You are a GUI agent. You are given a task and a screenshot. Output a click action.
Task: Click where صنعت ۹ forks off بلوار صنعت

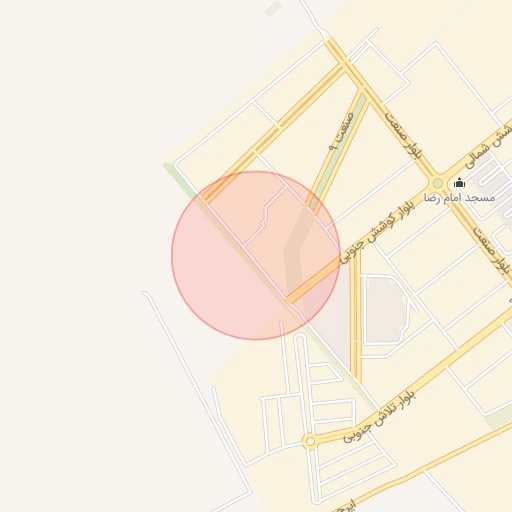click(363, 89)
